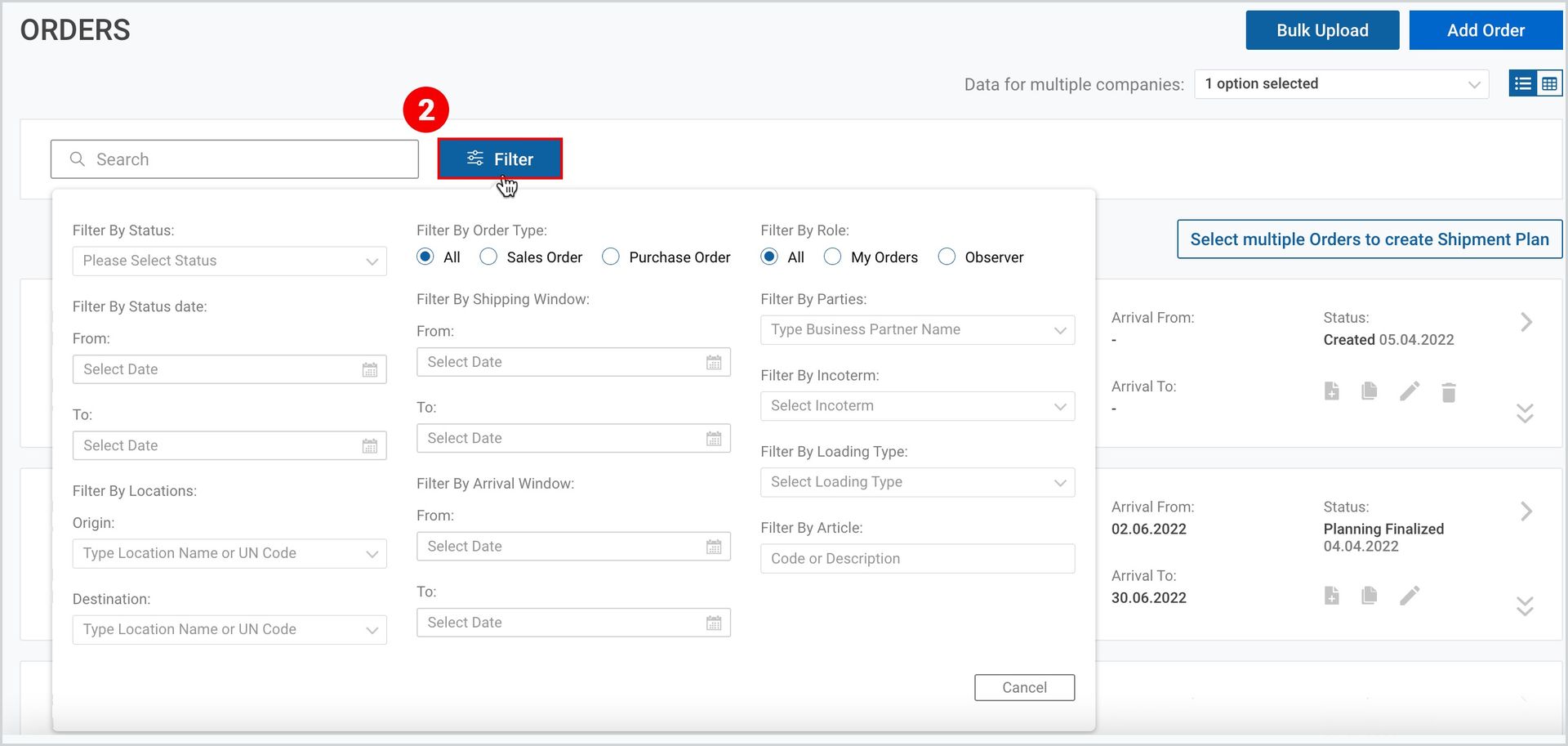Select All under Filter By Role

769,257
